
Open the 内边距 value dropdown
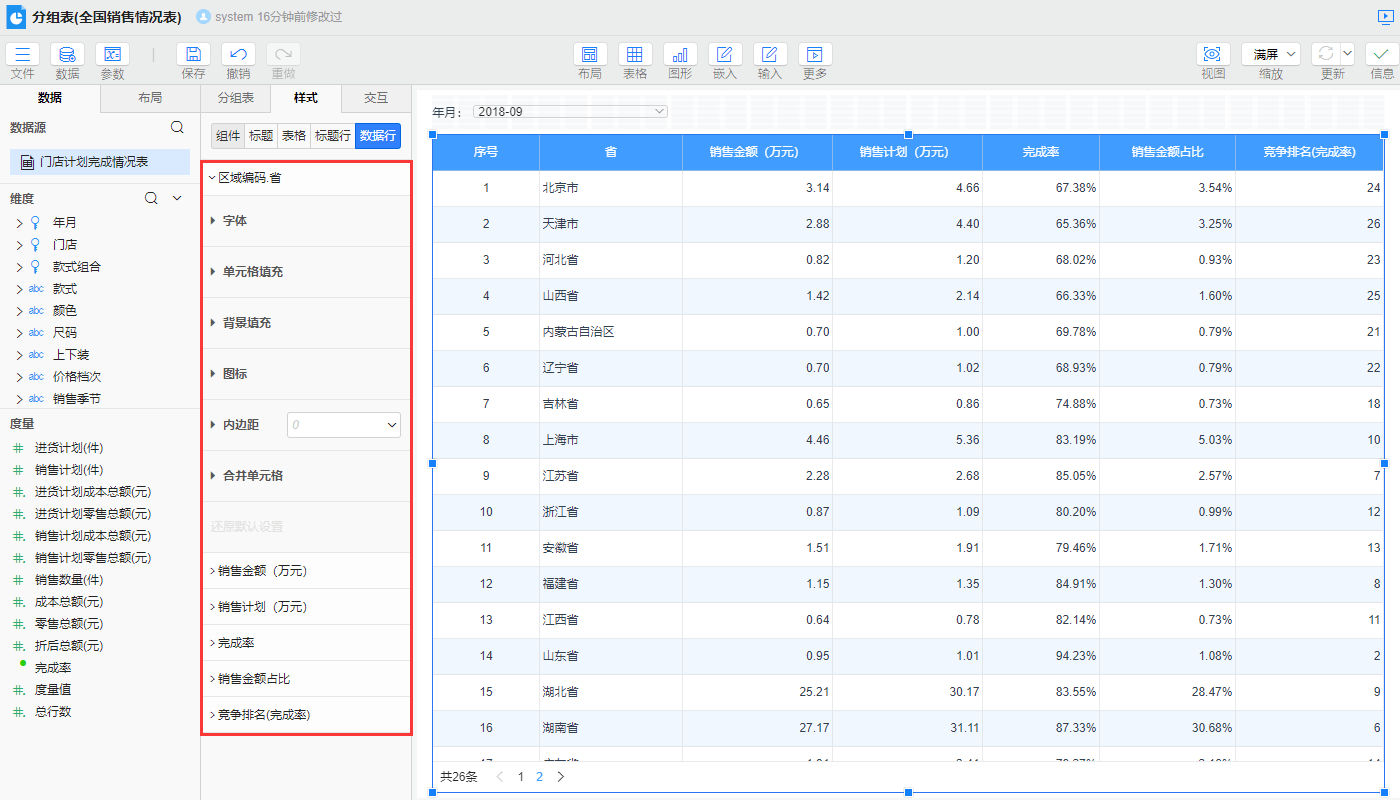tap(343, 425)
